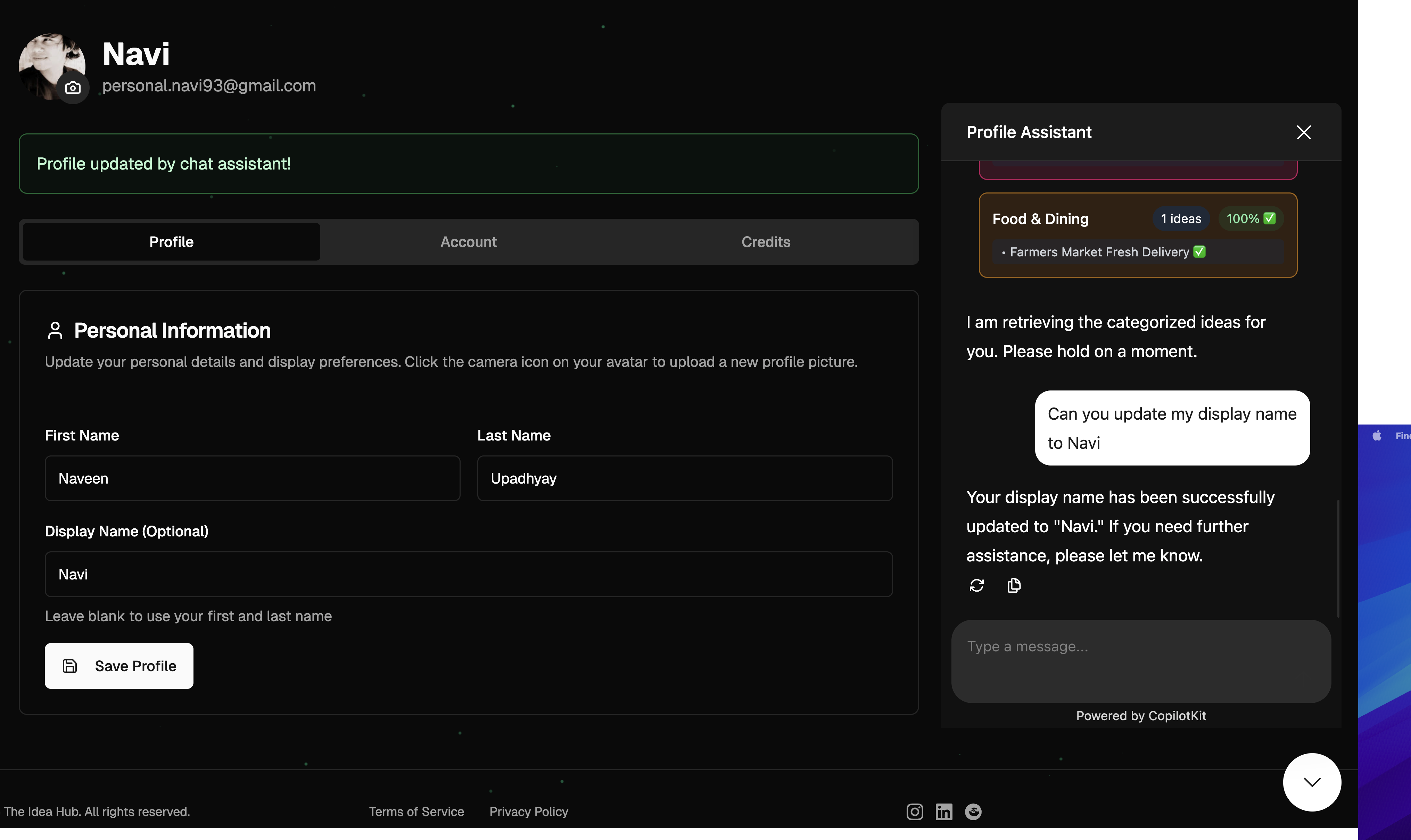The image size is (1411, 840).
Task: Click Apple menu icon in menu bar
Action: tap(1377, 435)
